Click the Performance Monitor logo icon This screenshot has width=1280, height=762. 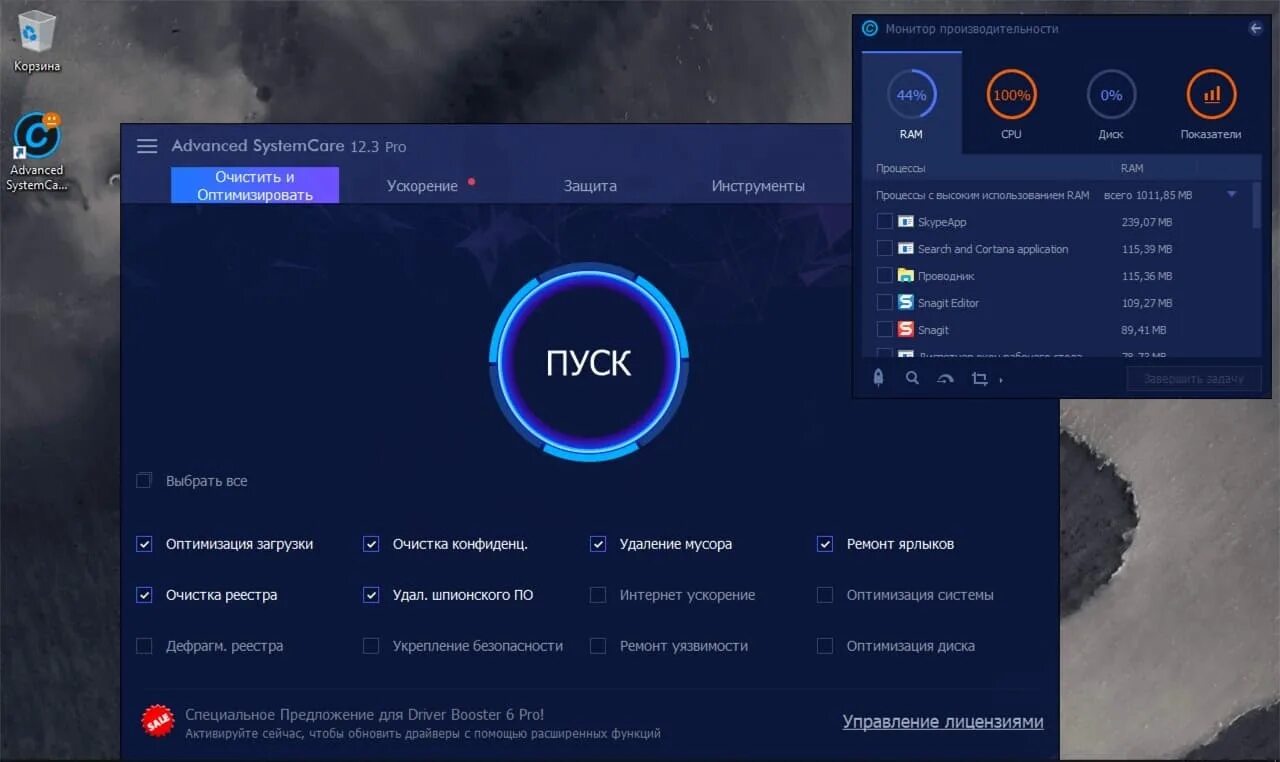tap(870, 29)
